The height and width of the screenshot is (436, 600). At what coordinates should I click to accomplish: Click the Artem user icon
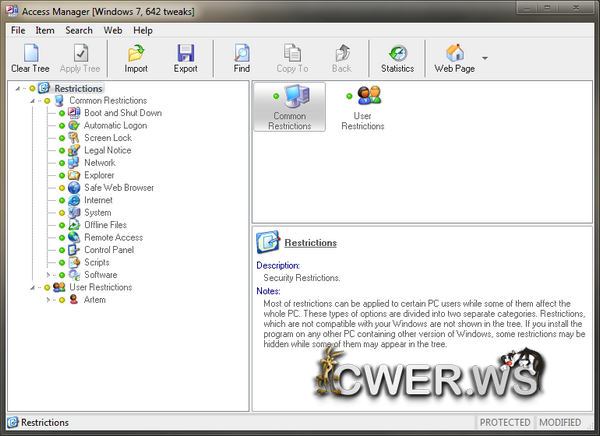74,300
